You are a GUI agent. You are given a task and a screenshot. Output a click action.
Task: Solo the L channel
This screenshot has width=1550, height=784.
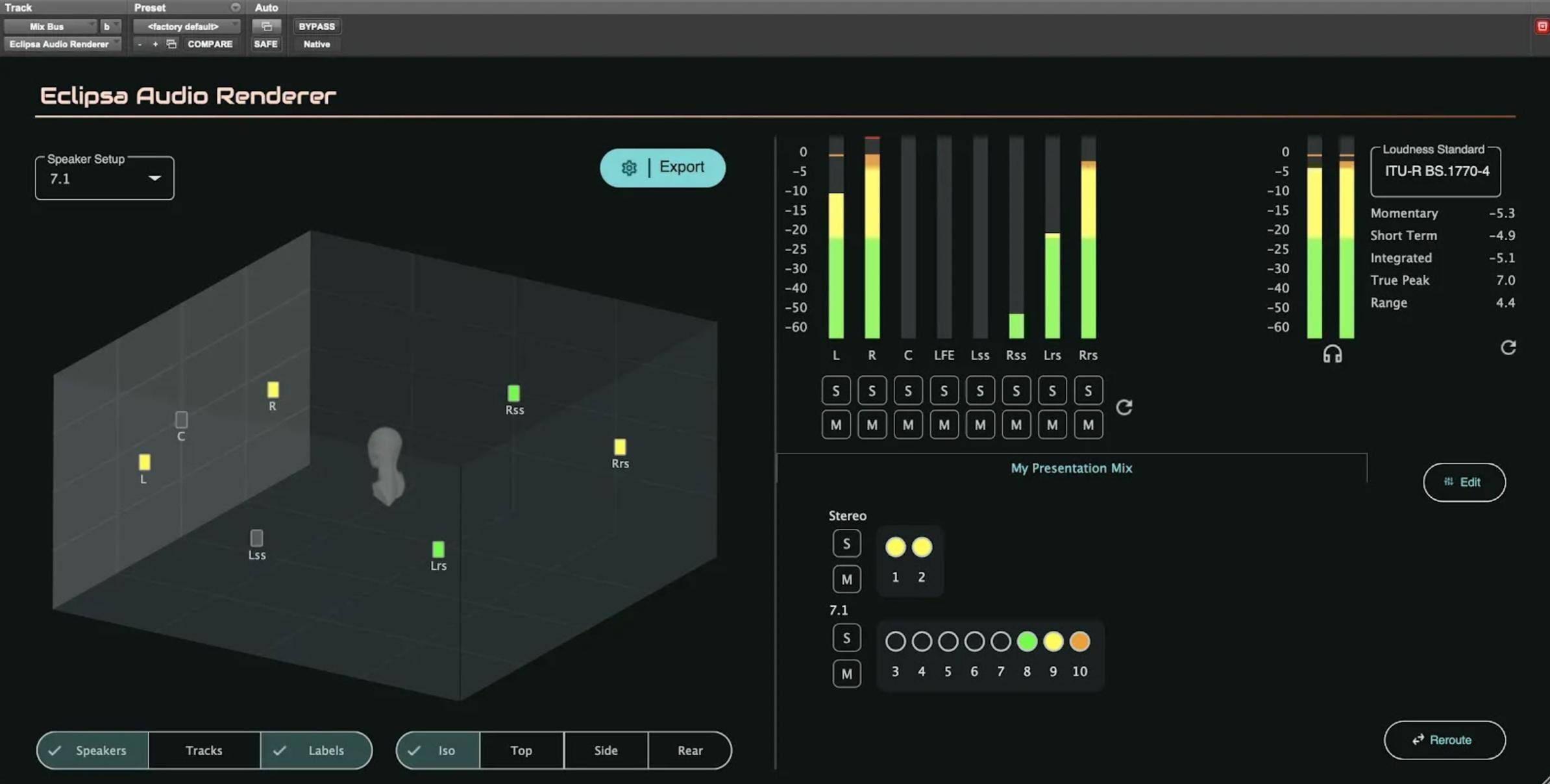(835, 391)
